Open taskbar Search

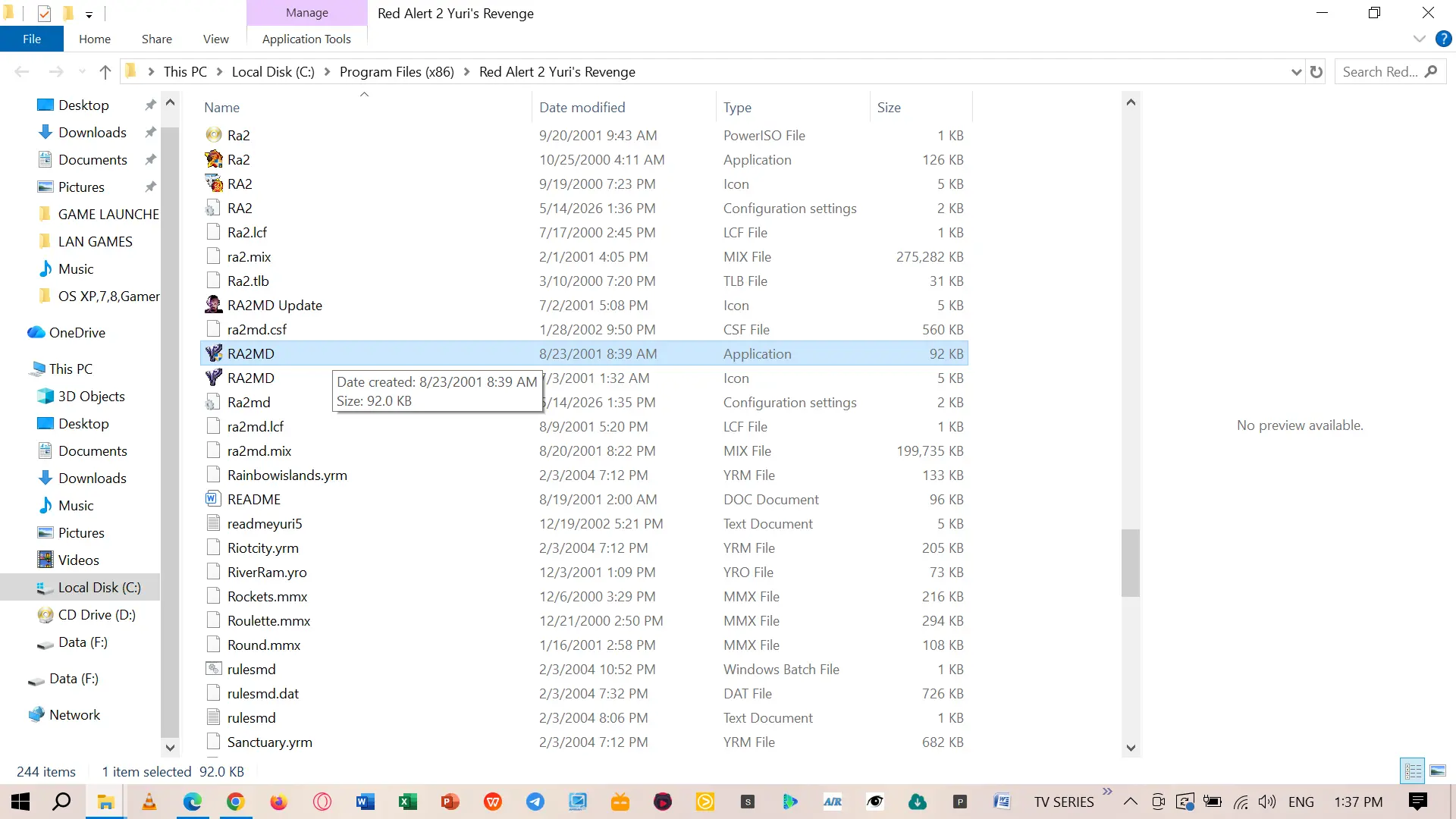pos(62,802)
